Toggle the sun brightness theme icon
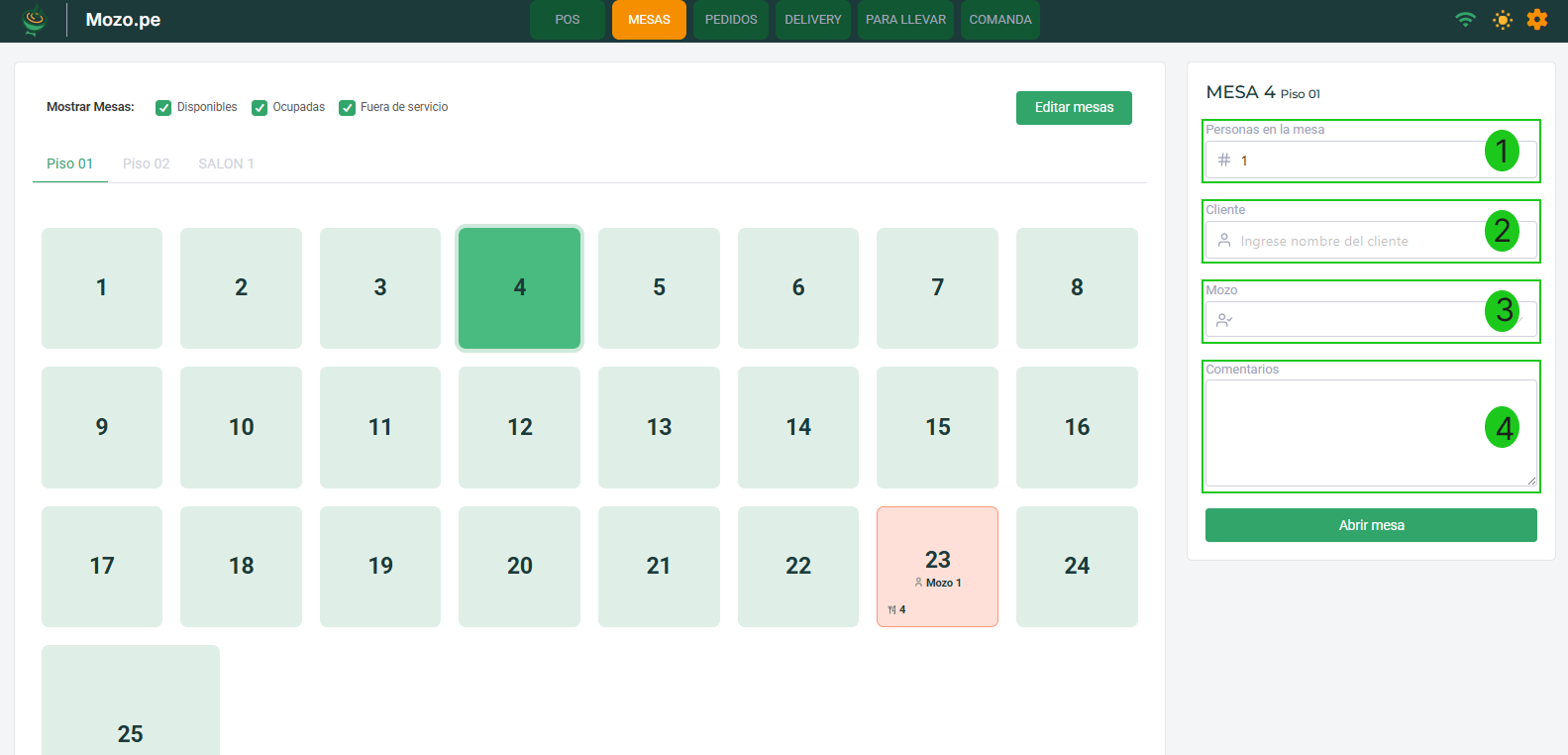1568x755 pixels. pyautogui.click(x=1503, y=20)
